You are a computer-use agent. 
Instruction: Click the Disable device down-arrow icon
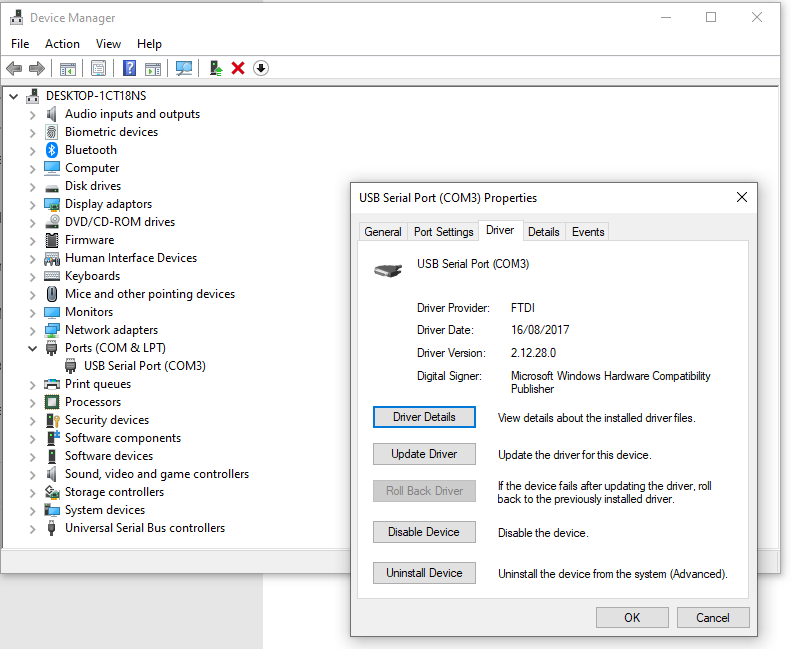coord(261,68)
